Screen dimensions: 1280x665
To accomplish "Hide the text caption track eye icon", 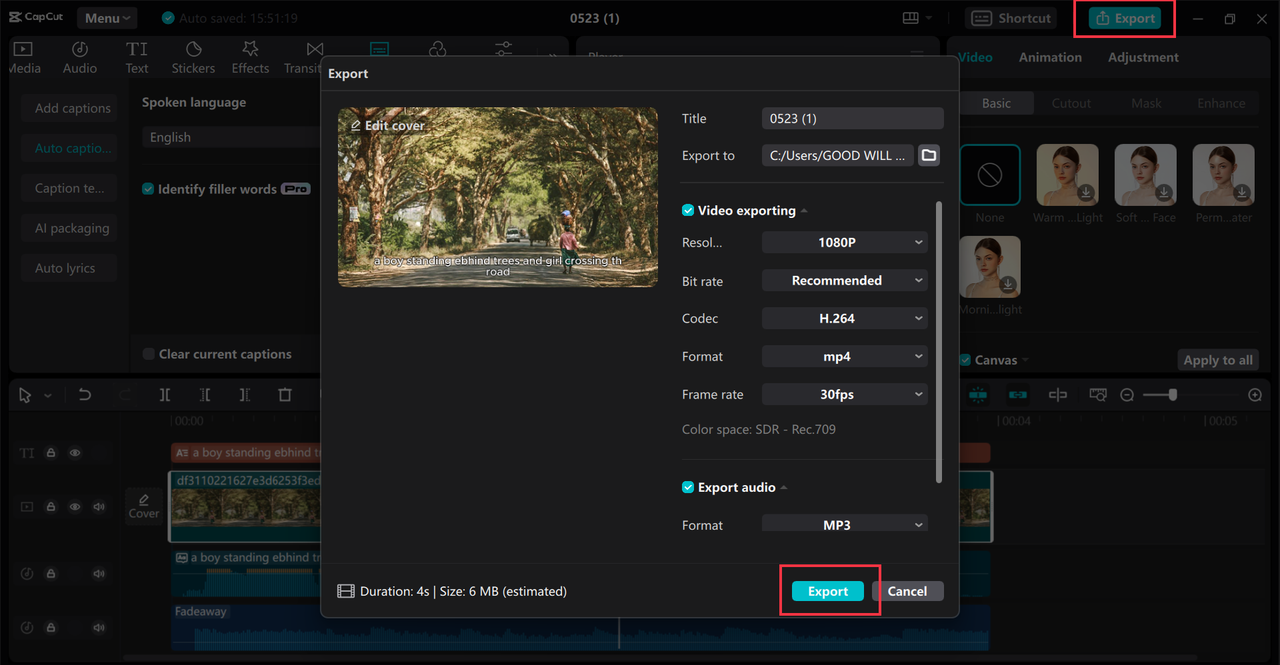I will pos(75,453).
